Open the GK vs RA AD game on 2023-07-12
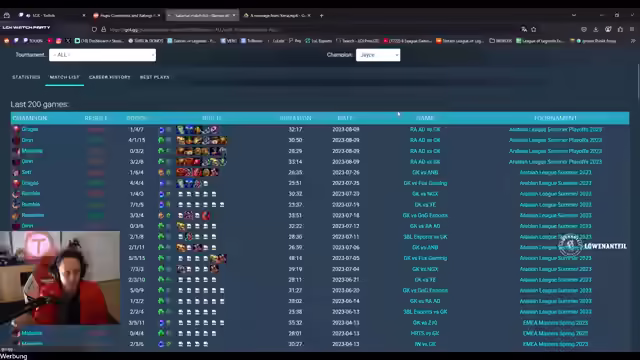640x360 pixels. pos(425,226)
